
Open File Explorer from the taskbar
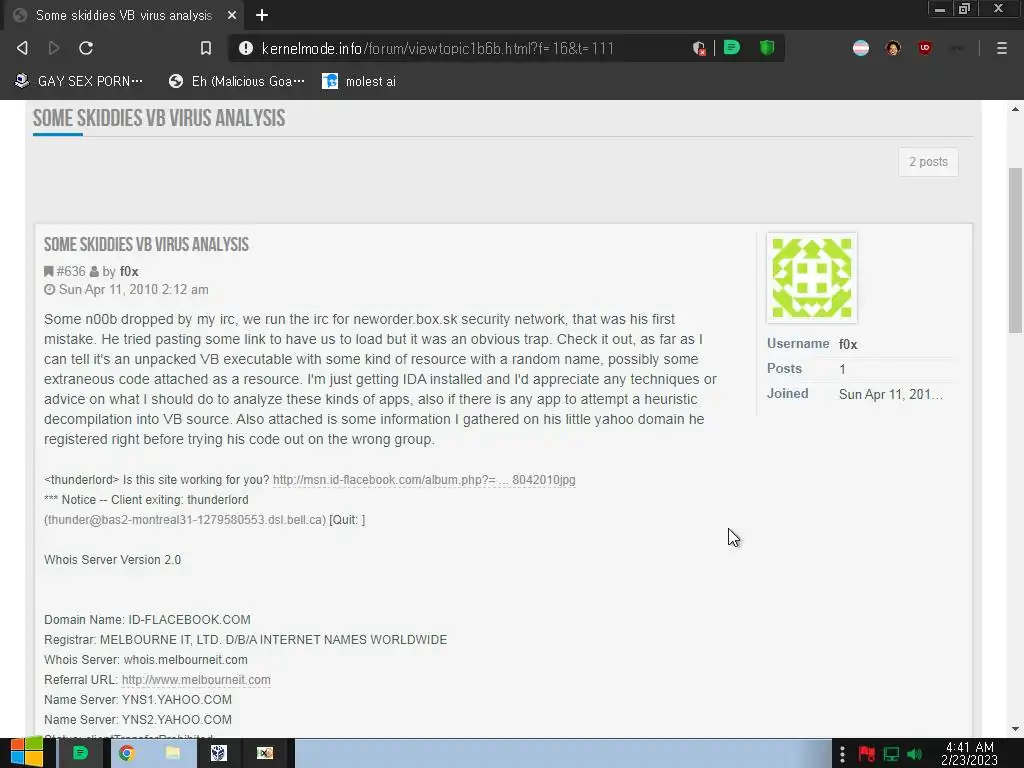coord(173,753)
